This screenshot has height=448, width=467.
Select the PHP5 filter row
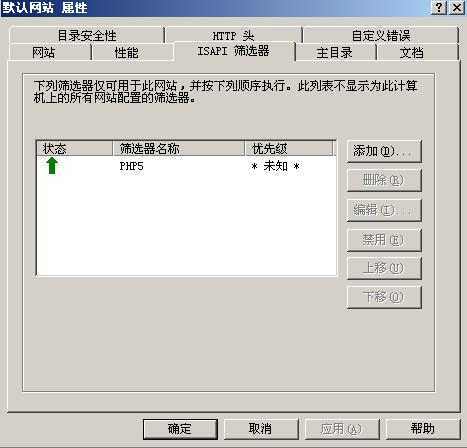pyautogui.click(x=186, y=166)
